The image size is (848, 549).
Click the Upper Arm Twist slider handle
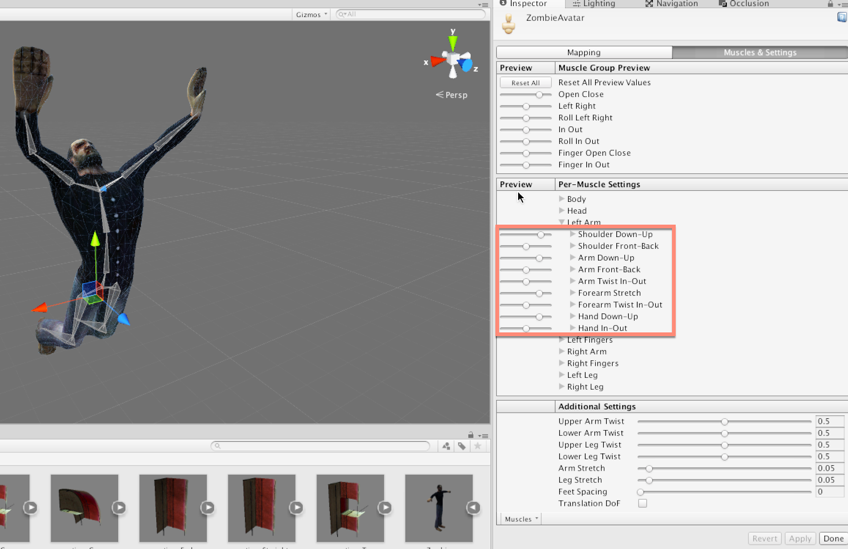724,421
